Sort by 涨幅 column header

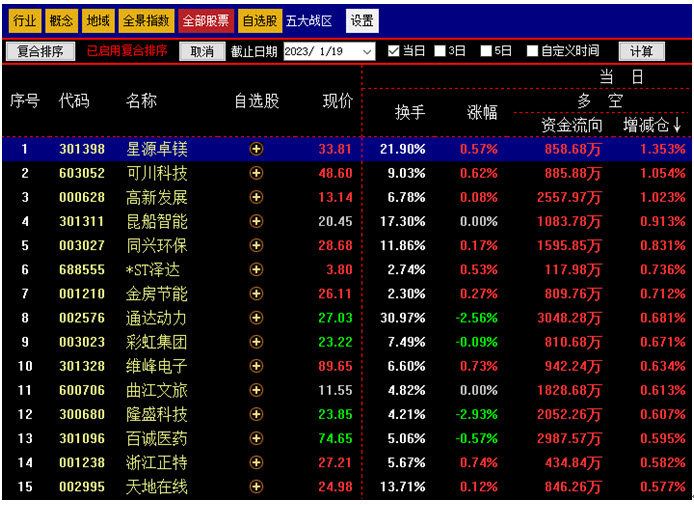click(x=482, y=112)
